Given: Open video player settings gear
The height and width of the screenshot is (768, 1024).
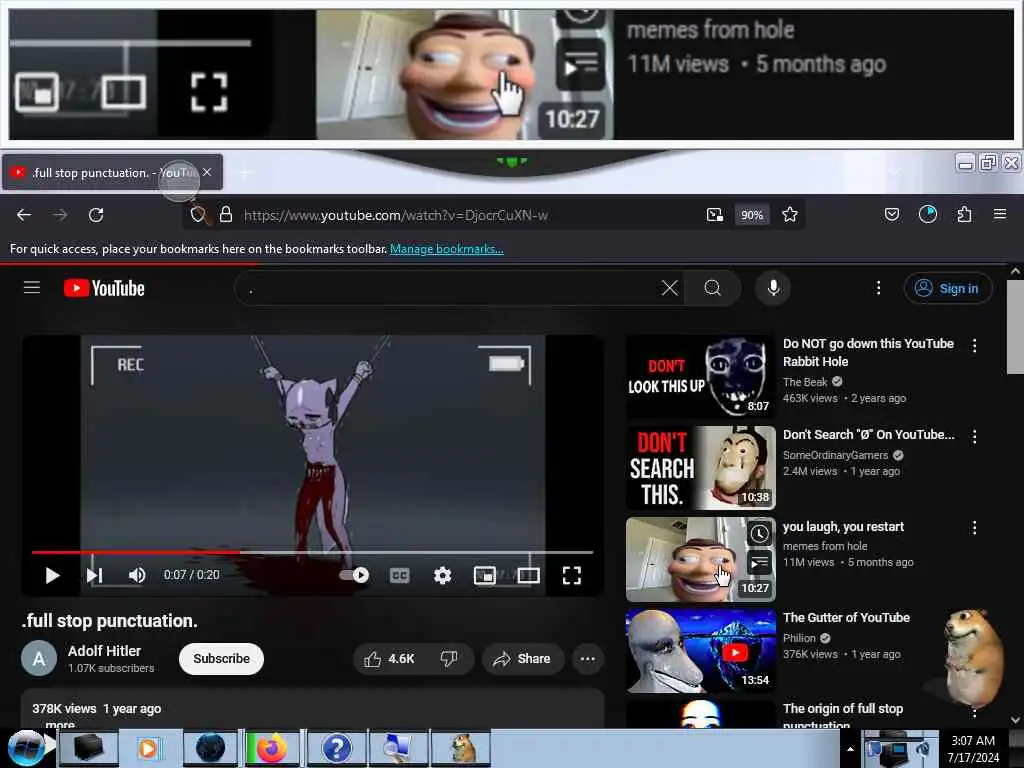Looking at the screenshot, I should coord(442,575).
